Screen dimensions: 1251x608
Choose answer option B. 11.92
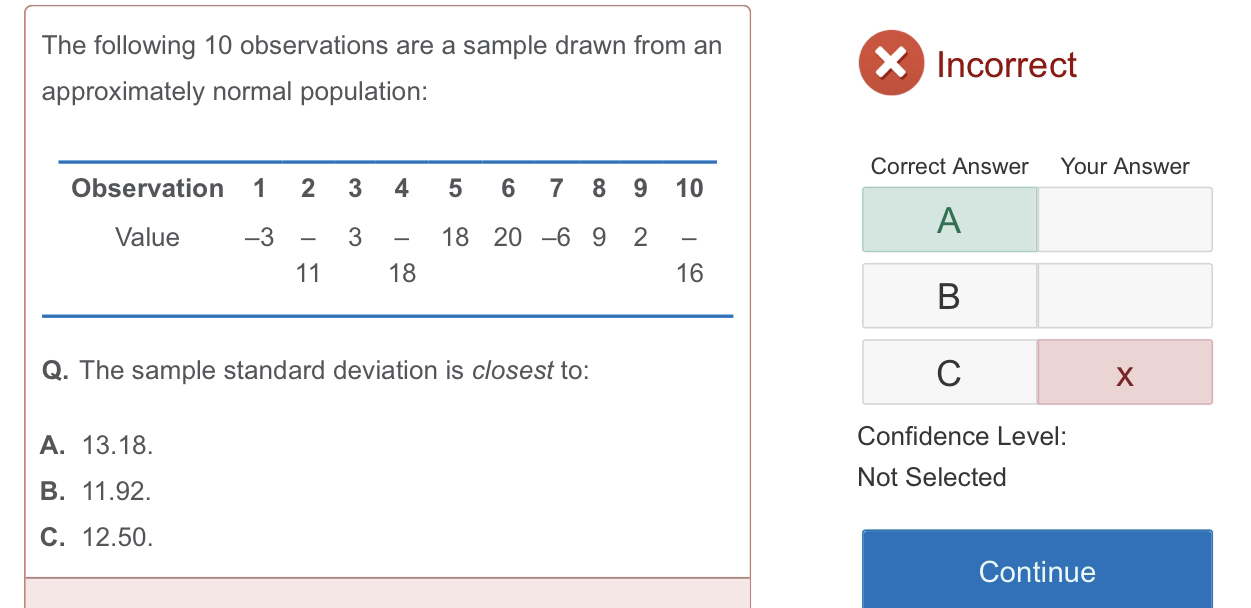tap(97, 491)
